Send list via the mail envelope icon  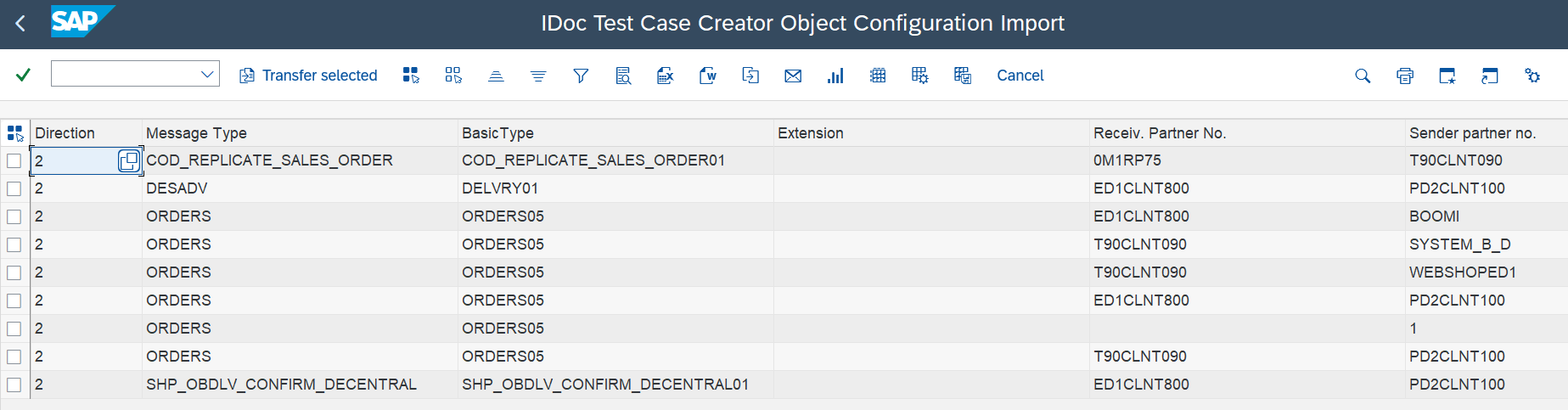793,76
